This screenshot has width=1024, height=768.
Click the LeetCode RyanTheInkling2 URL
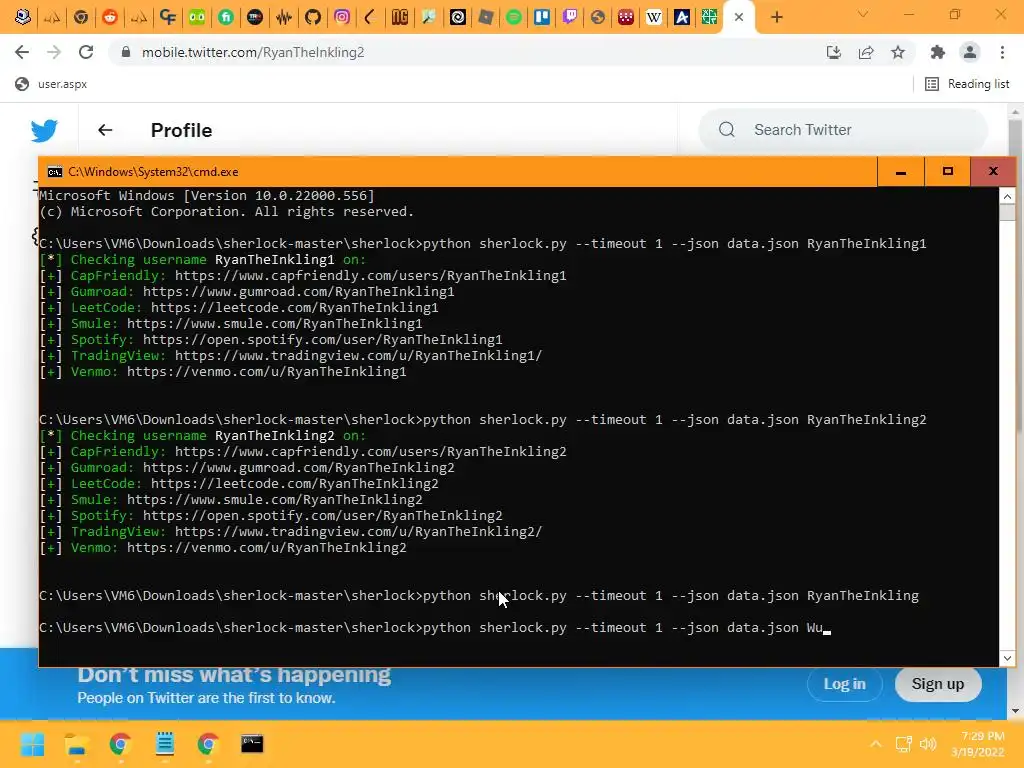295,484
